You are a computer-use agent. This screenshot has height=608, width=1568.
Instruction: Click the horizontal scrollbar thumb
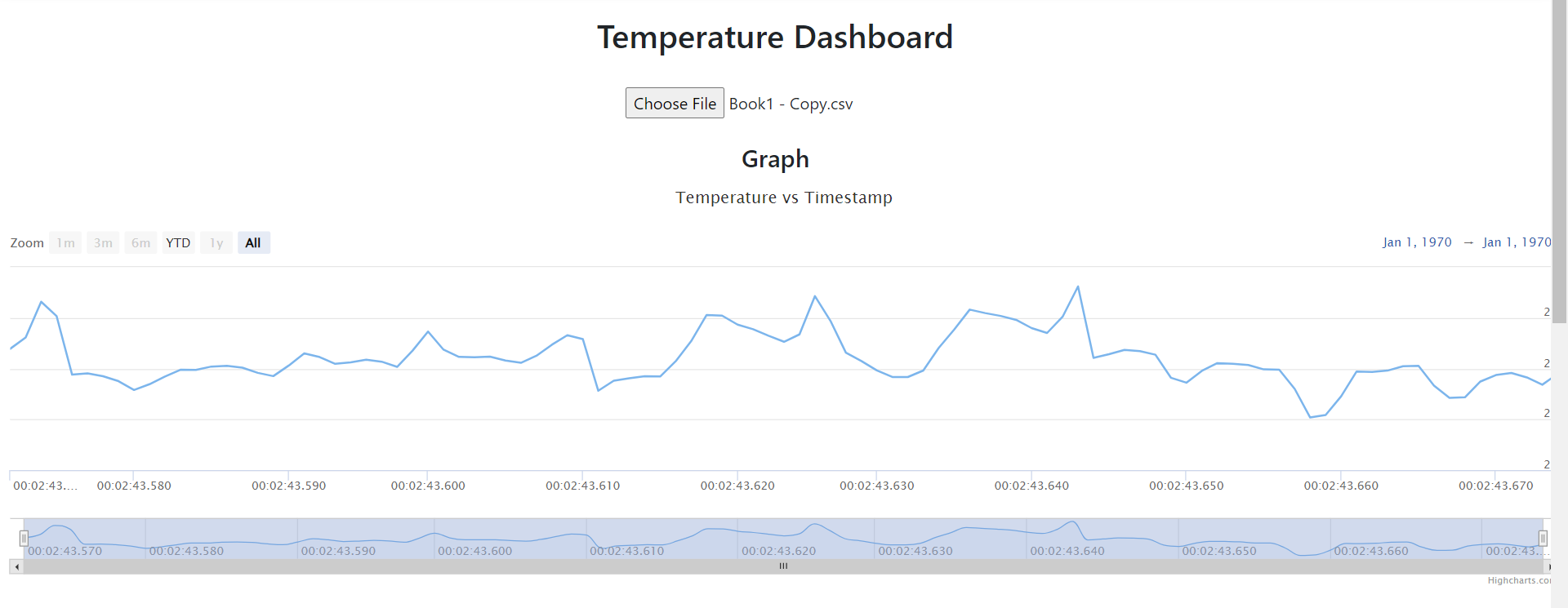[x=783, y=566]
